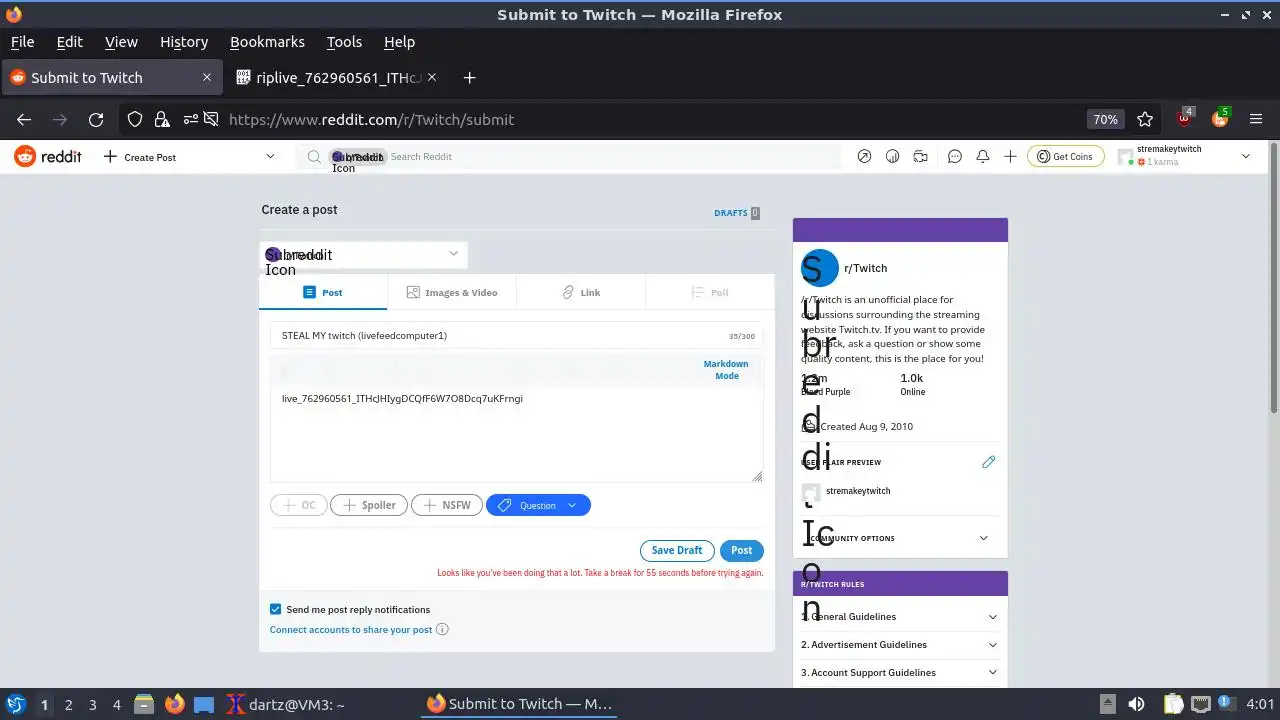Open the File menu
This screenshot has height=720, width=1280.
(22, 42)
